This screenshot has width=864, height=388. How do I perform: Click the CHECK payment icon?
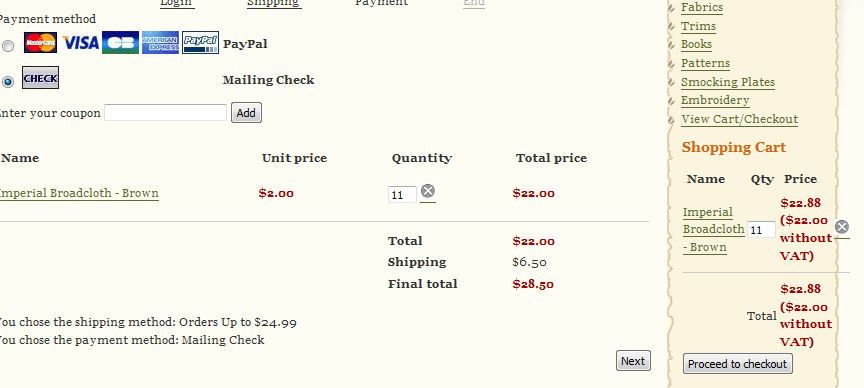pyautogui.click(x=40, y=78)
